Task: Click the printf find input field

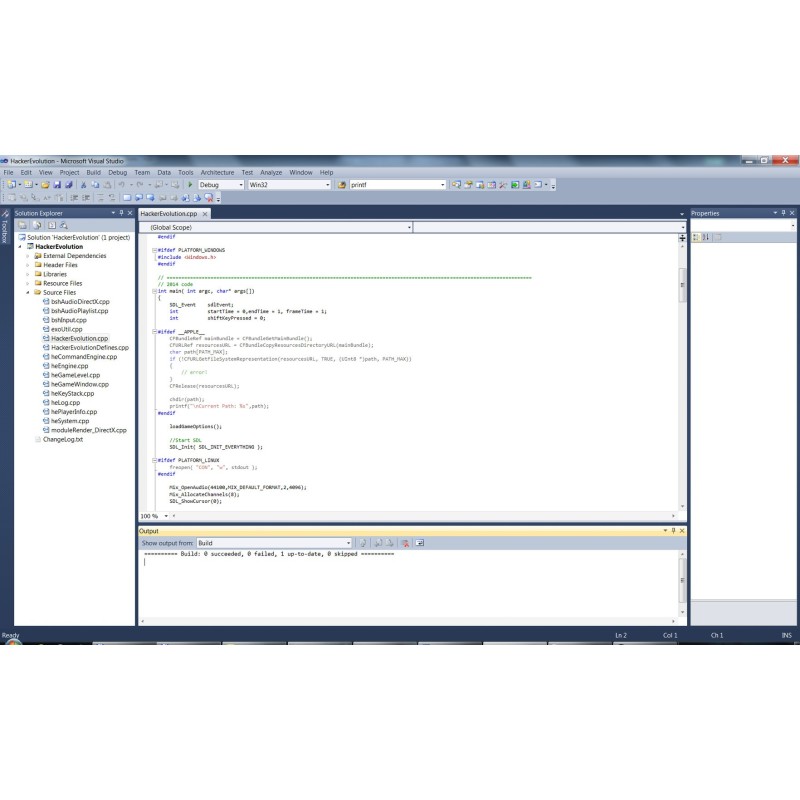Action: (x=395, y=185)
